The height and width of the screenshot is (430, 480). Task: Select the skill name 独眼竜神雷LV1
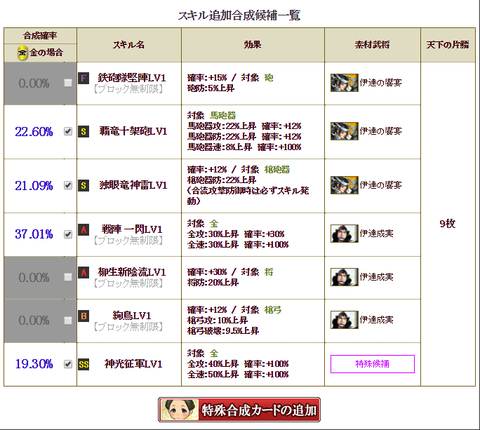point(133,185)
